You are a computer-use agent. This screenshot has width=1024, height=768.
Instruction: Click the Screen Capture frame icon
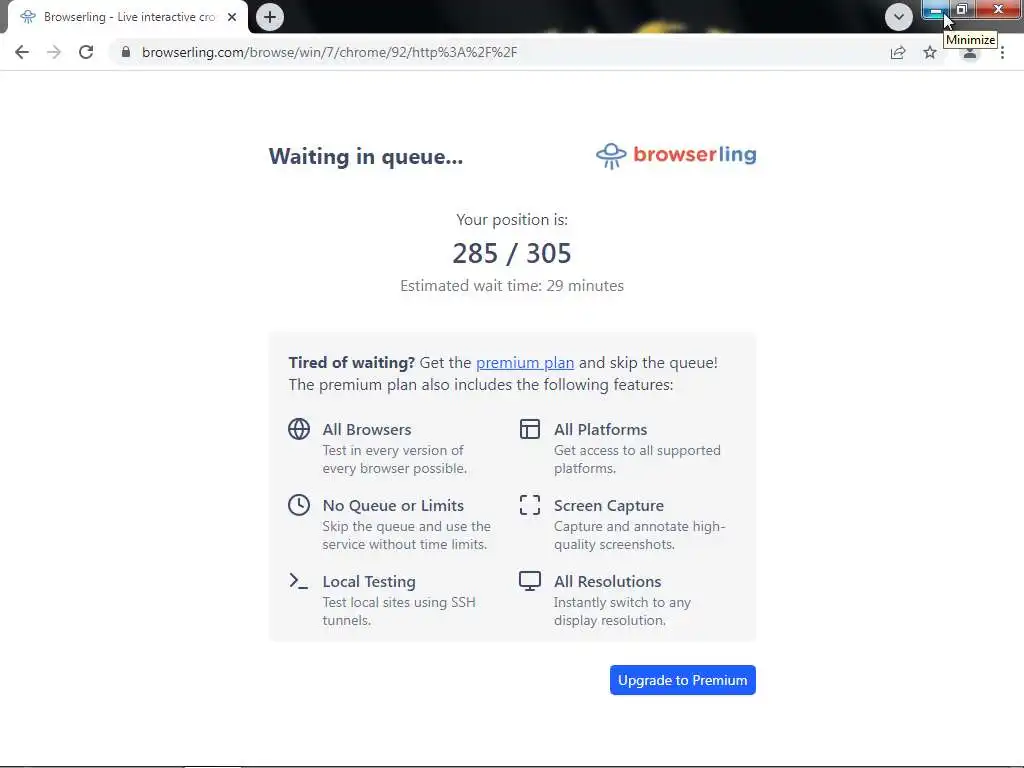pyautogui.click(x=530, y=505)
